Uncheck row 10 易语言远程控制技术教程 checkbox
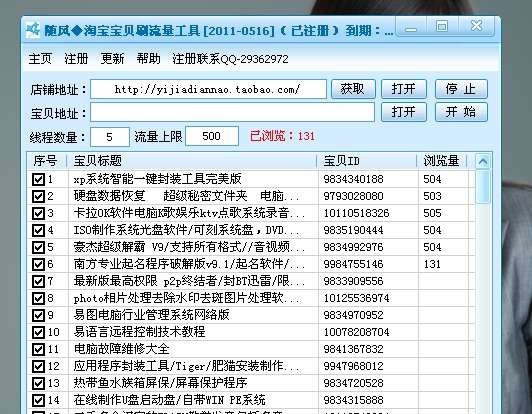The image size is (532, 414). point(38,332)
